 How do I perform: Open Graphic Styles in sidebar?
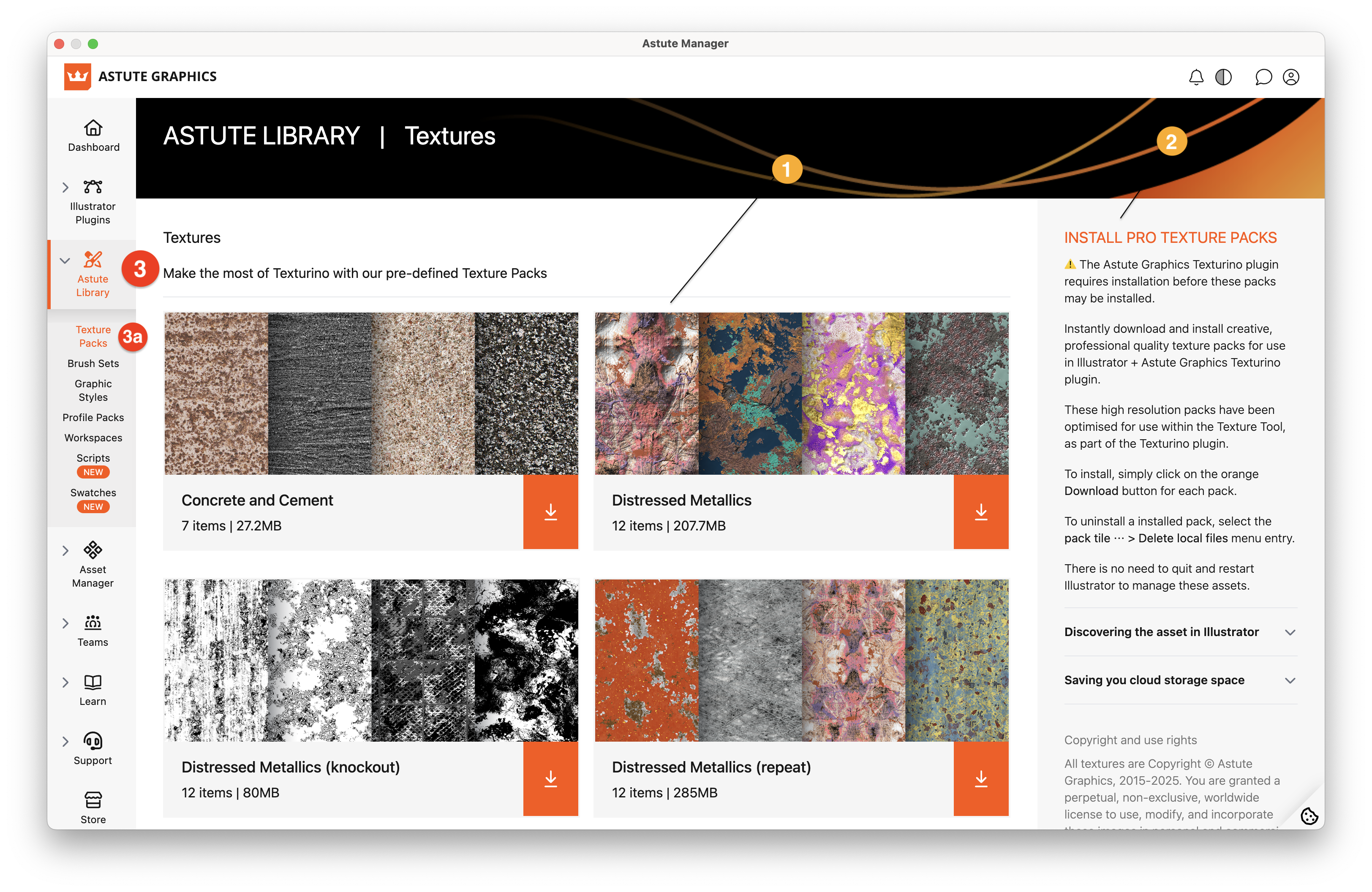93,391
